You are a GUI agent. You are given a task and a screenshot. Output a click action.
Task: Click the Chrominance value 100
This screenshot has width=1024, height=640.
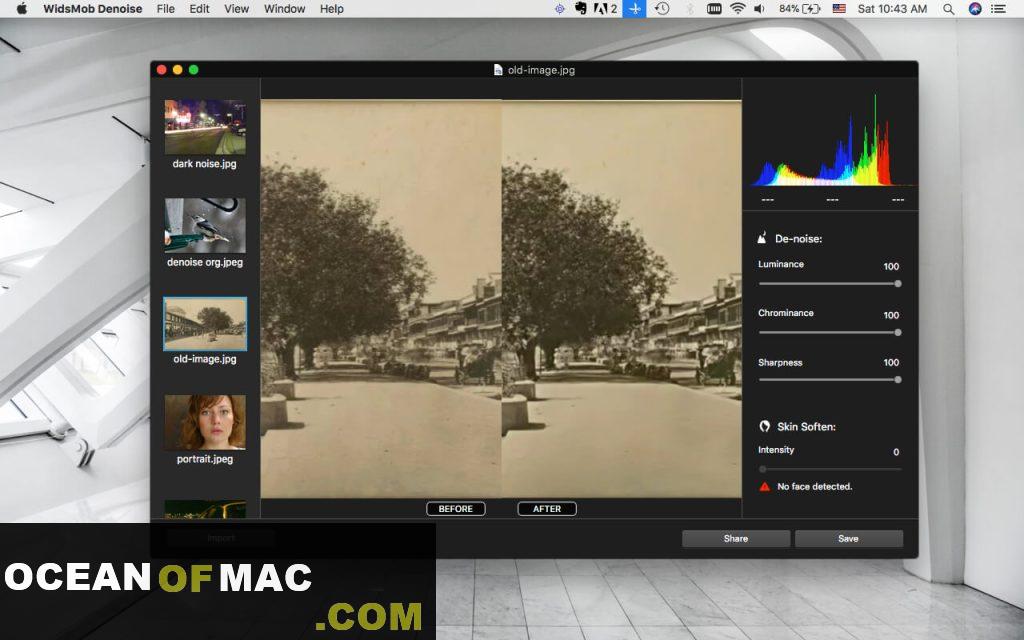[x=891, y=315]
